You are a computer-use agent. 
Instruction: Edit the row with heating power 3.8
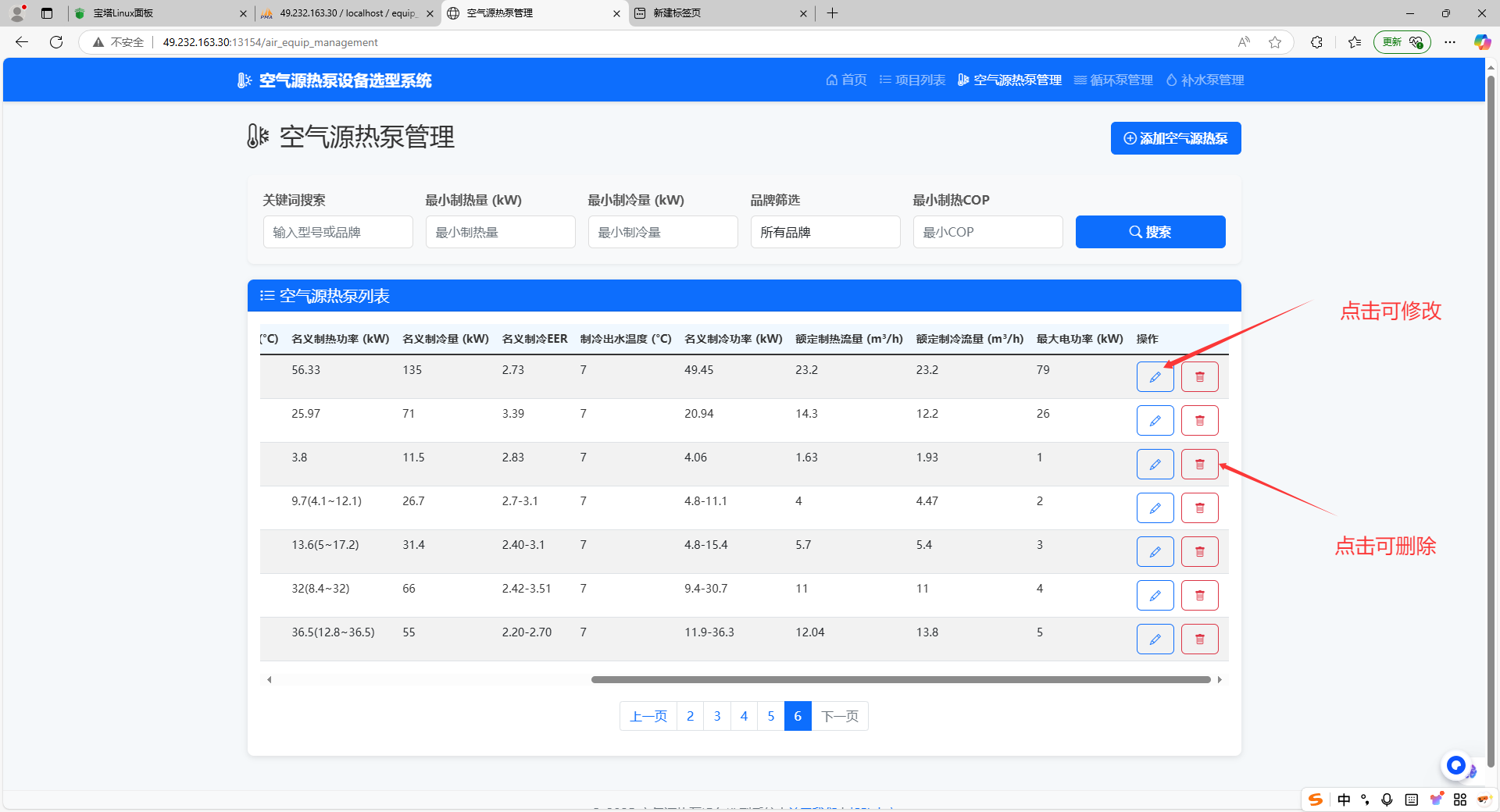[1155, 465]
